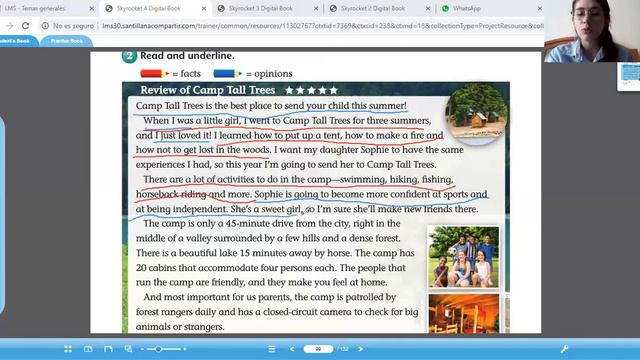640x360 pixels.
Task: Click the exercise number 2 badge
Action: 129,56
